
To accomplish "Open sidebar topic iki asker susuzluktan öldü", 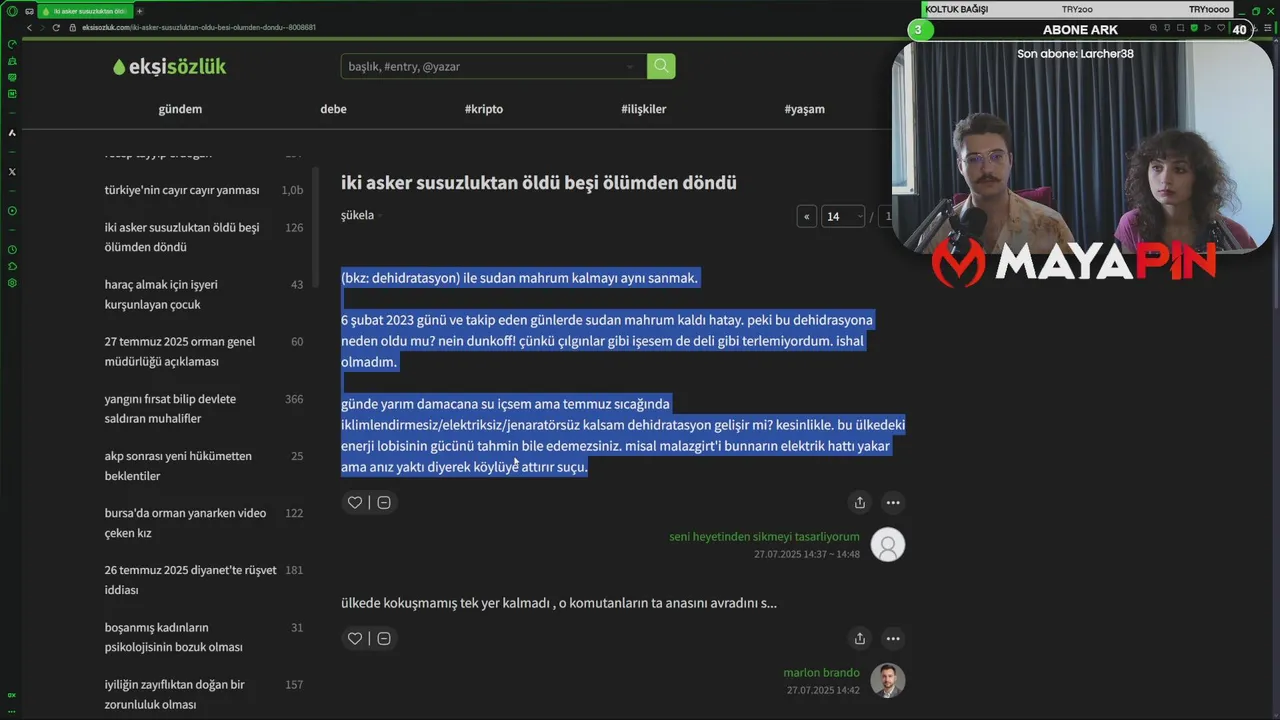I will tap(182, 237).
